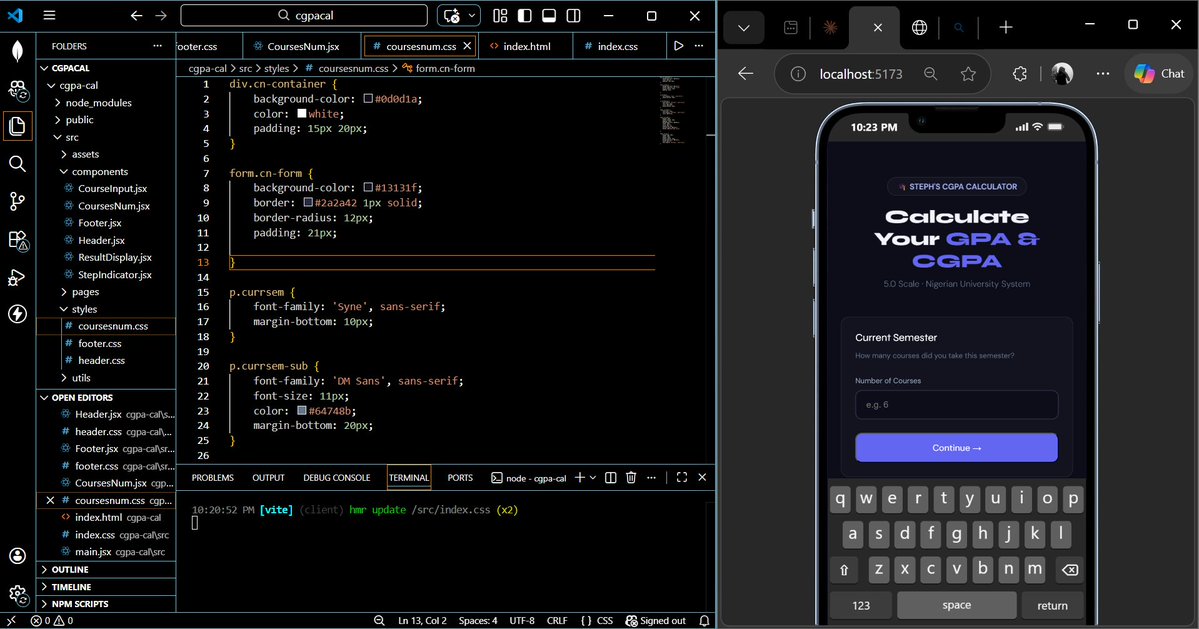This screenshot has width=1199, height=629.
Task: Run the file with the play icon
Action: click(678, 46)
